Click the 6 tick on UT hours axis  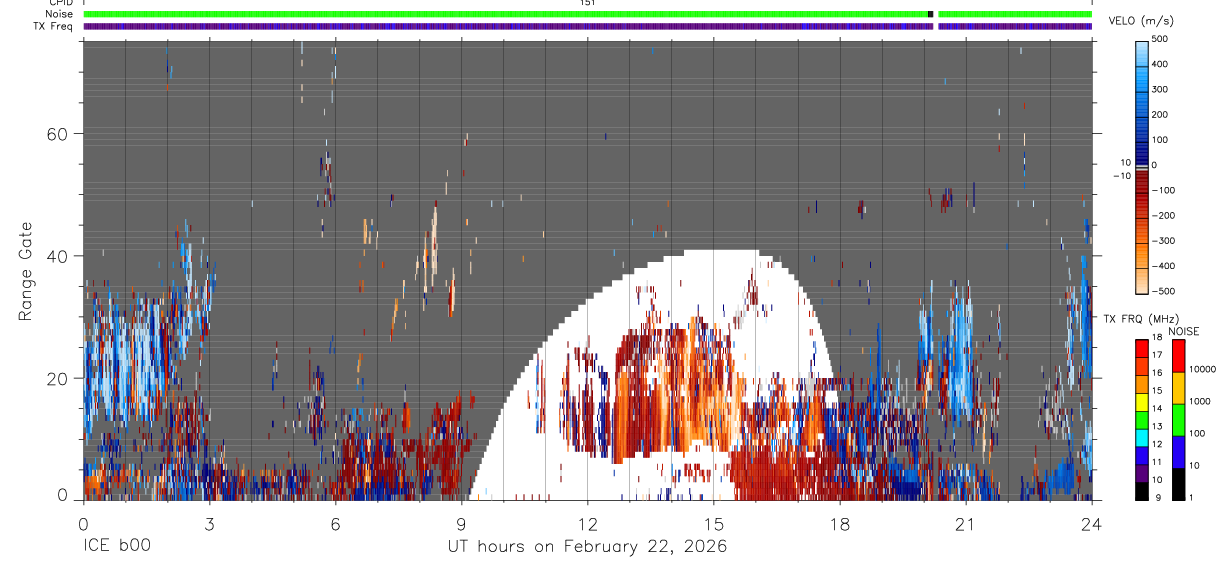[335, 523]
